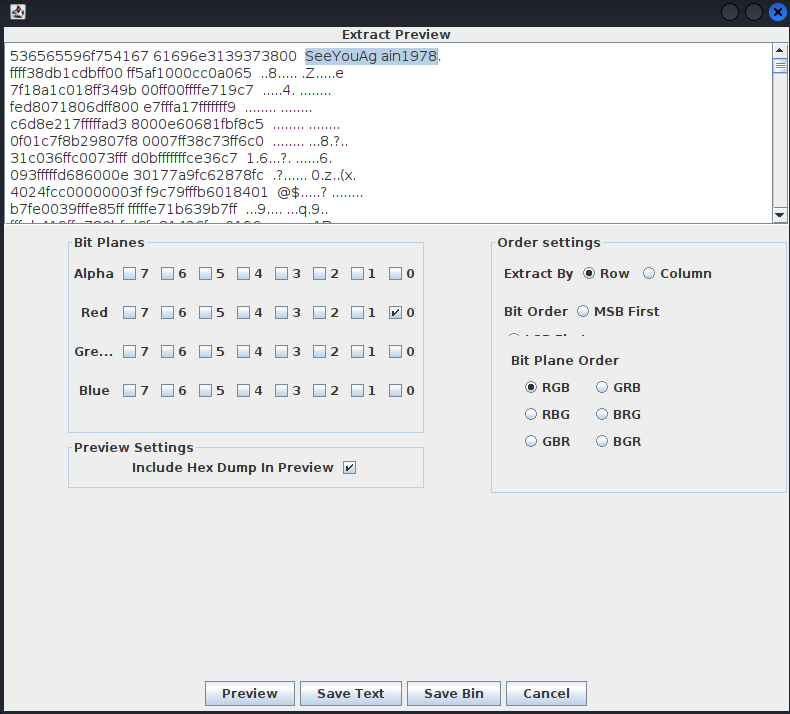The height and width of the screenshot is (714, 790).
Task: Click the Preview button
Action: tap(249, 693)
